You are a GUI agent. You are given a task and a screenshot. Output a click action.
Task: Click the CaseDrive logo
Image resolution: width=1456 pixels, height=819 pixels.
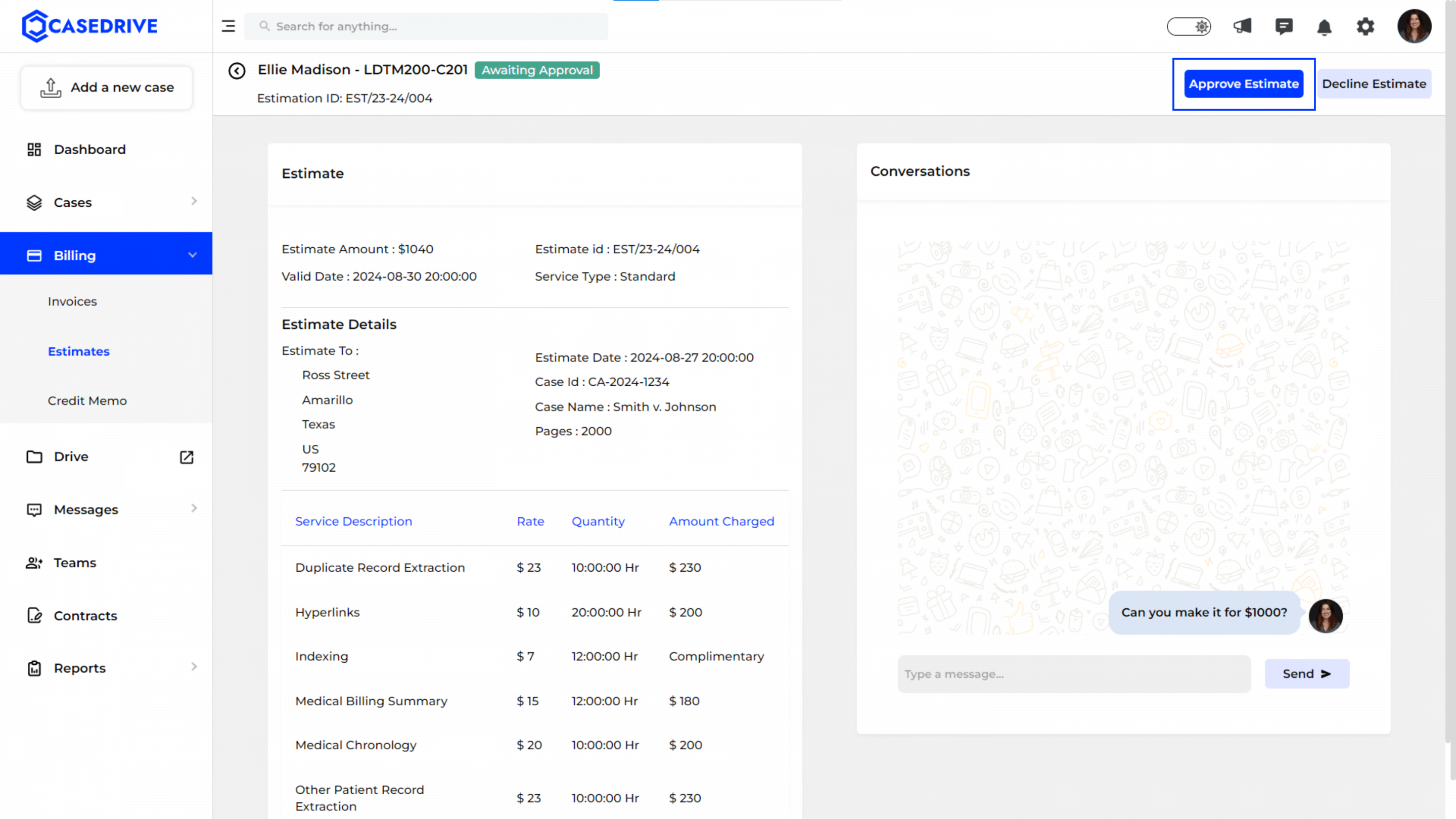tap(90, 26)
